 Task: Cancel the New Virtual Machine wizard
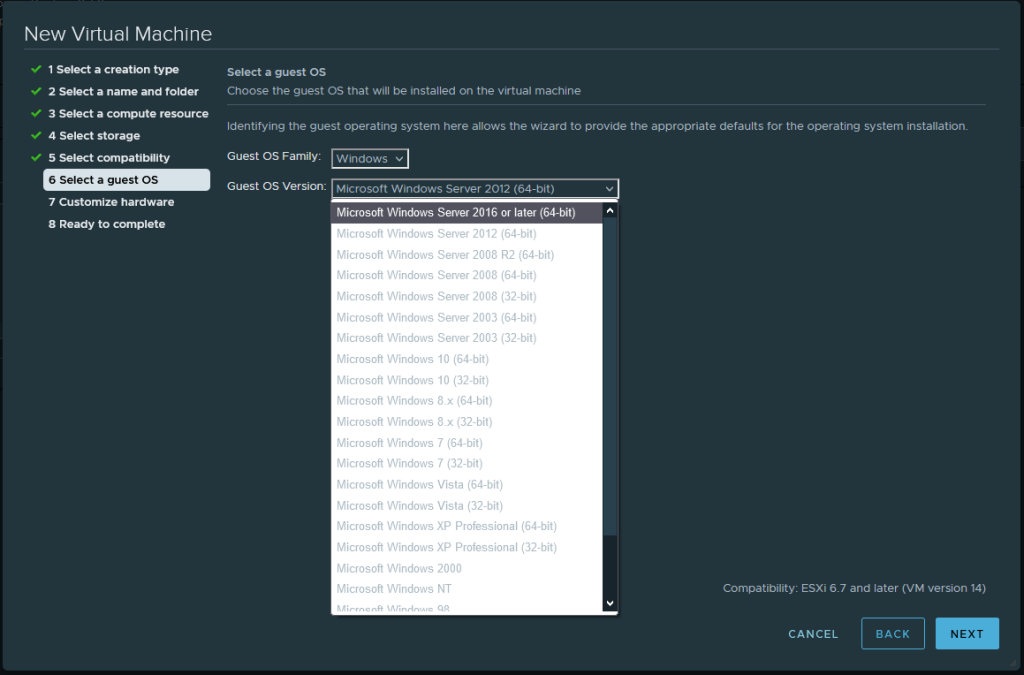click(x=813, y=634)
